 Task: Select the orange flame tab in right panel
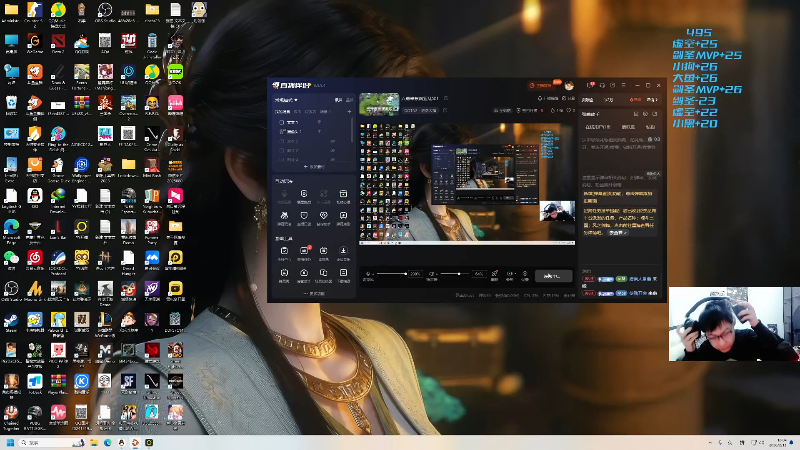[x=635, y=100]
